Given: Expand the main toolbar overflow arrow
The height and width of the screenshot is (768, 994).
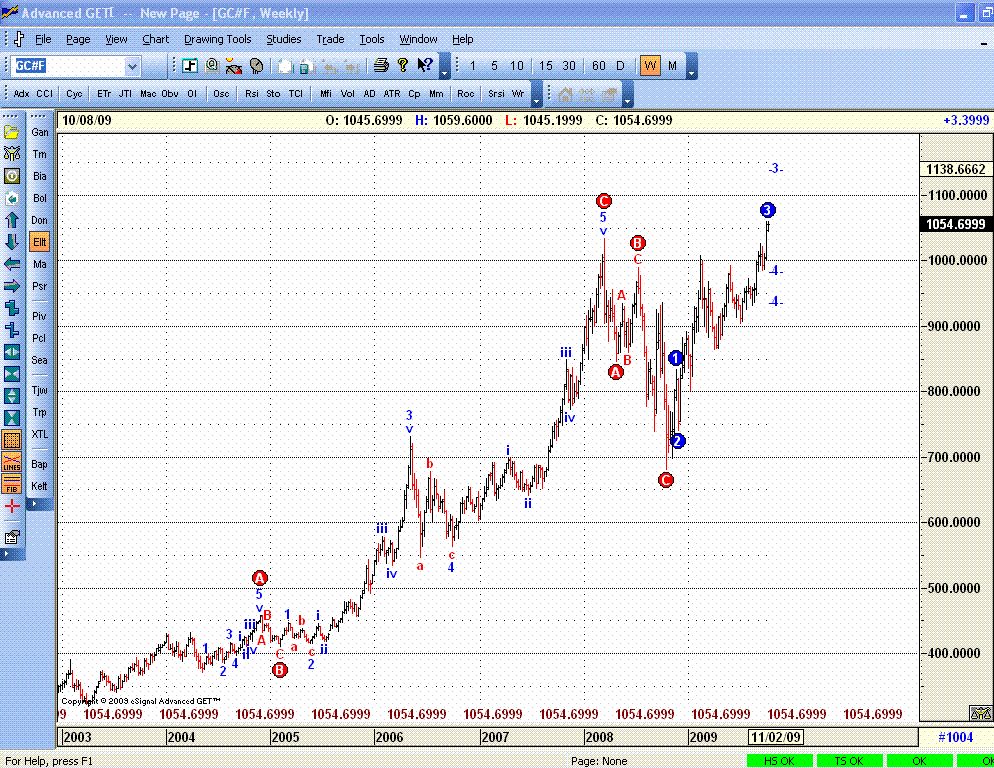Looking at the screenshot, I should click(445, 66).
